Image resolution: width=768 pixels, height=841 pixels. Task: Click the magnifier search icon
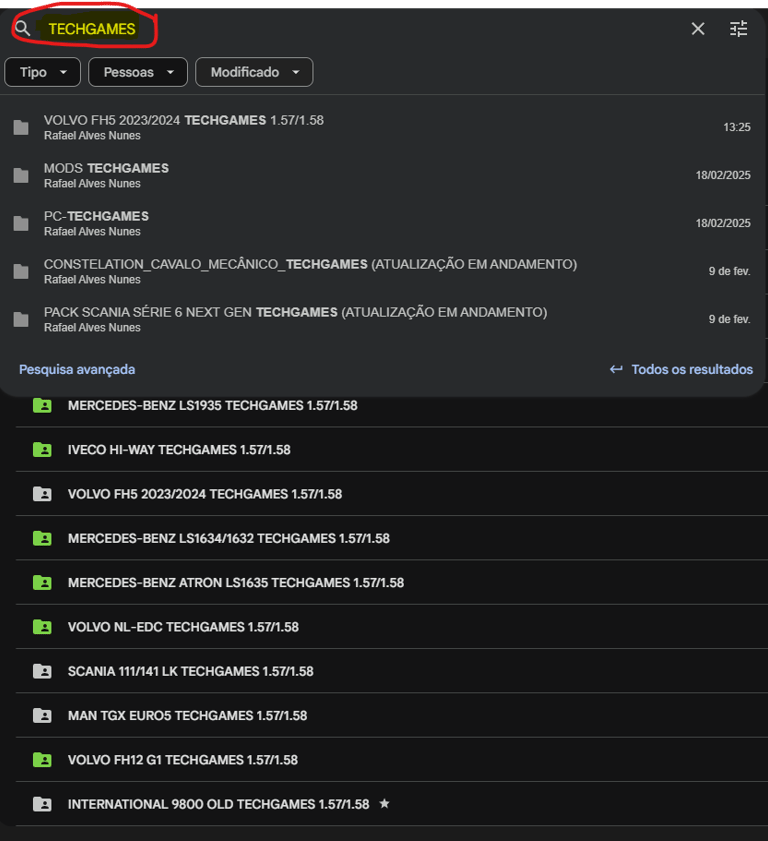(22, 28)
